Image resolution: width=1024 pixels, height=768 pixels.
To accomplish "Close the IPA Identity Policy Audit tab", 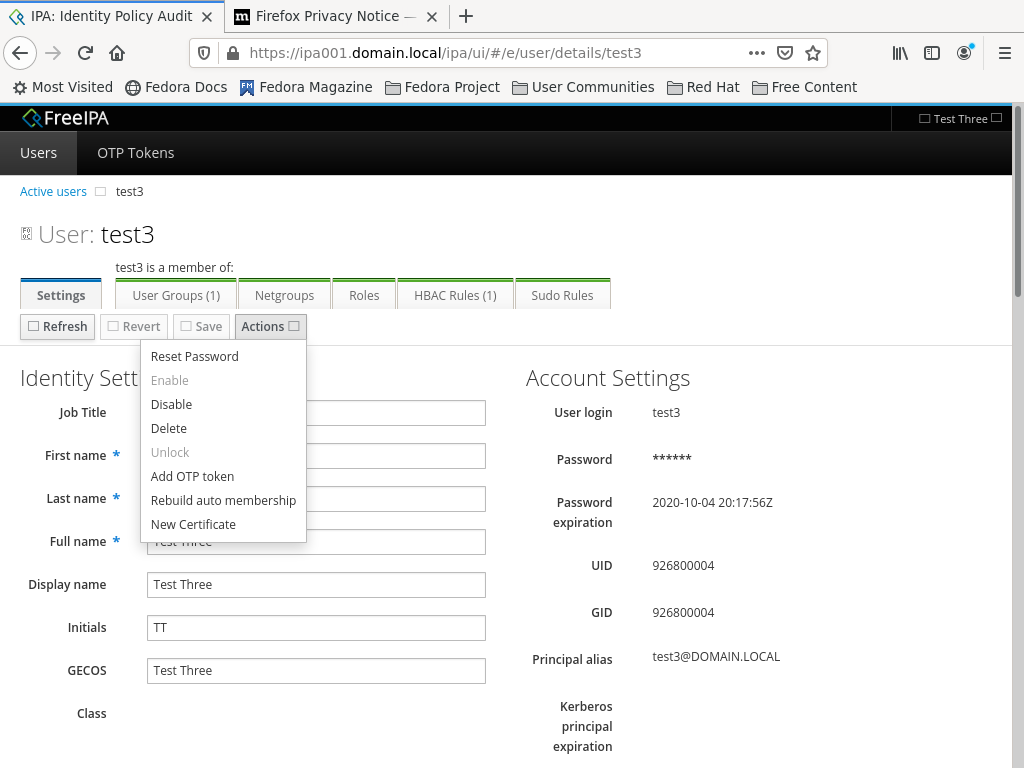I will click(207, 17).
